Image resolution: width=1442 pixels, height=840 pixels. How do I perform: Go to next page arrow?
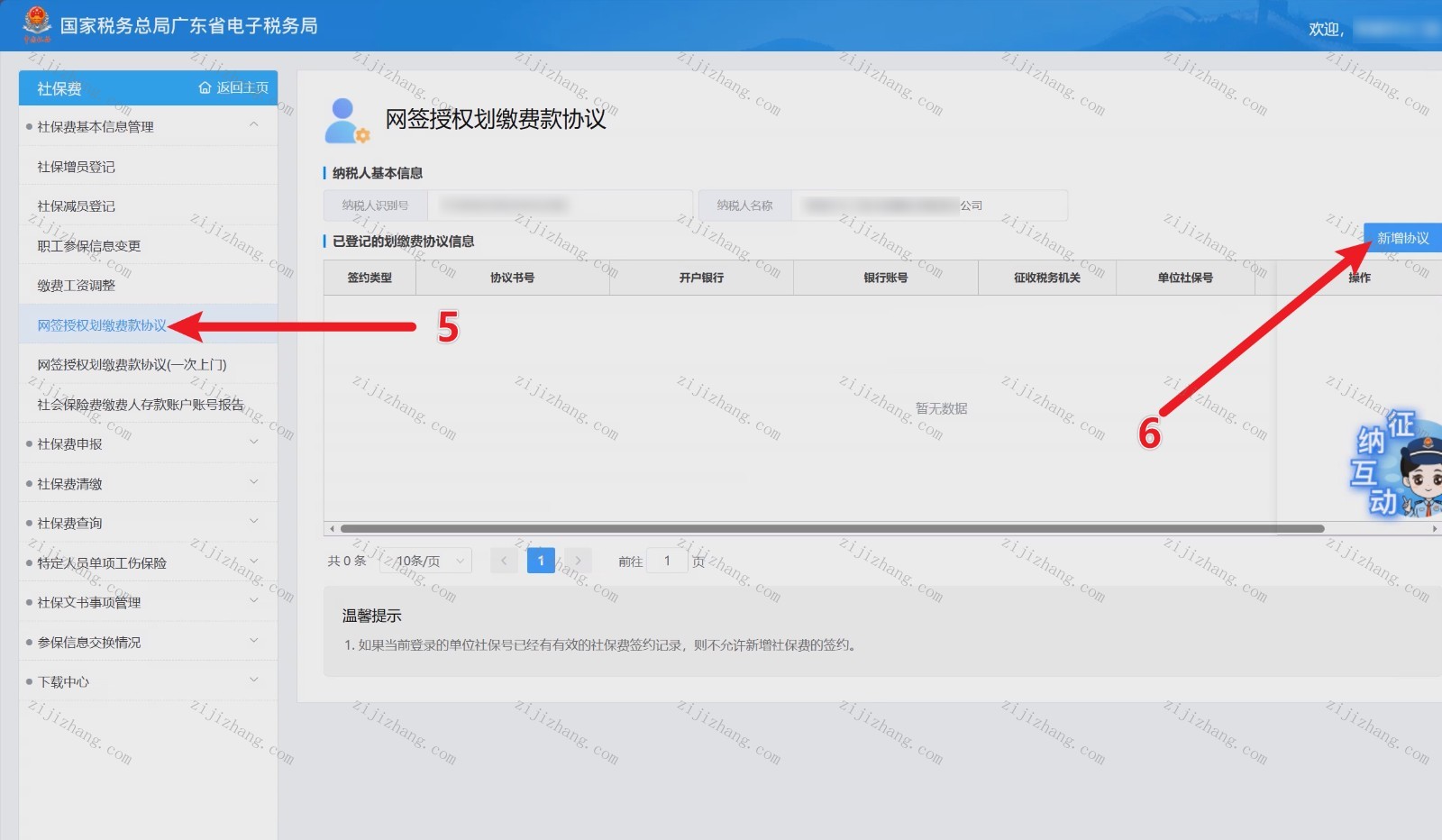[x=578, y=561]
